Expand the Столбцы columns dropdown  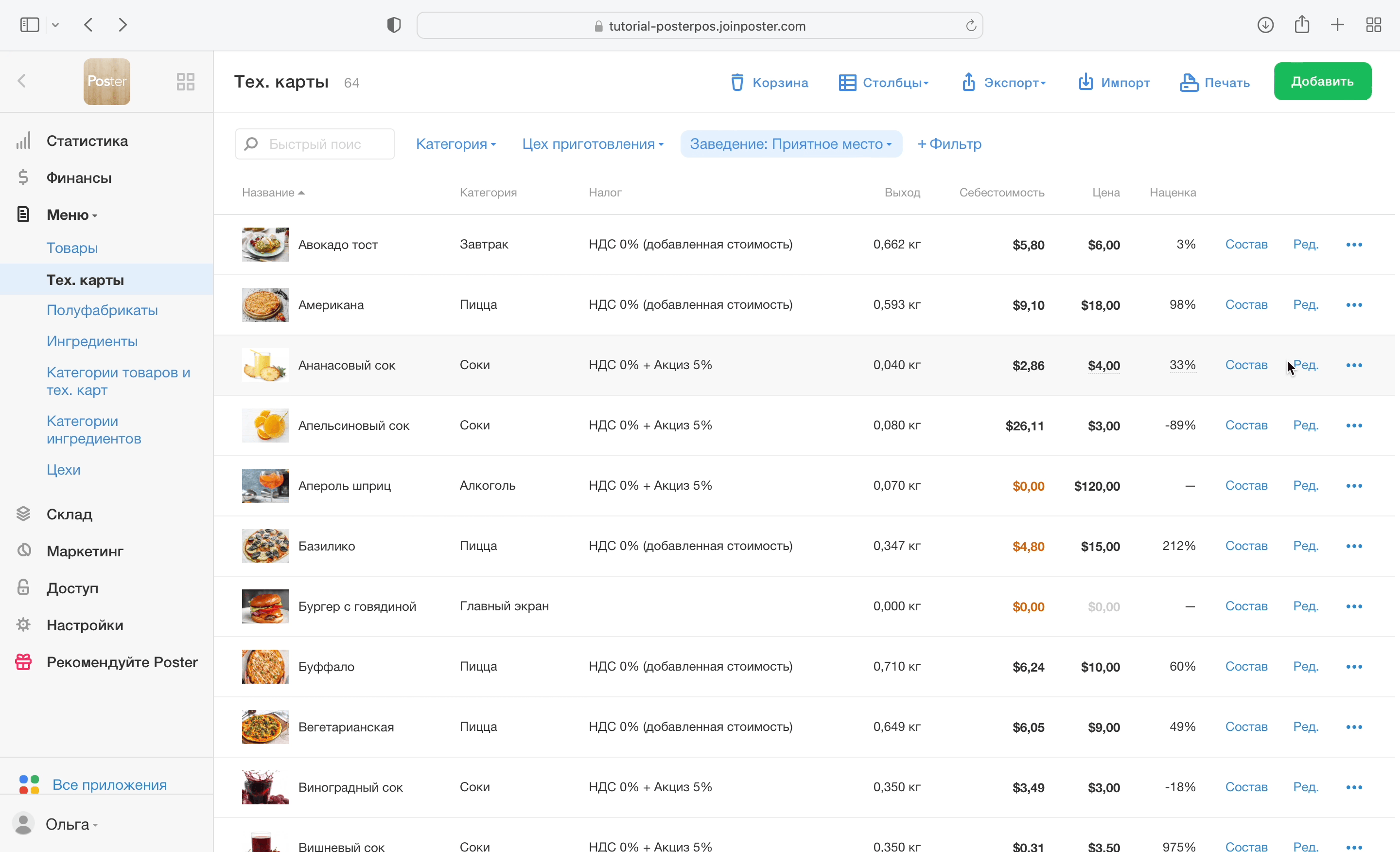pyautogui.click(x=884, y=82)
